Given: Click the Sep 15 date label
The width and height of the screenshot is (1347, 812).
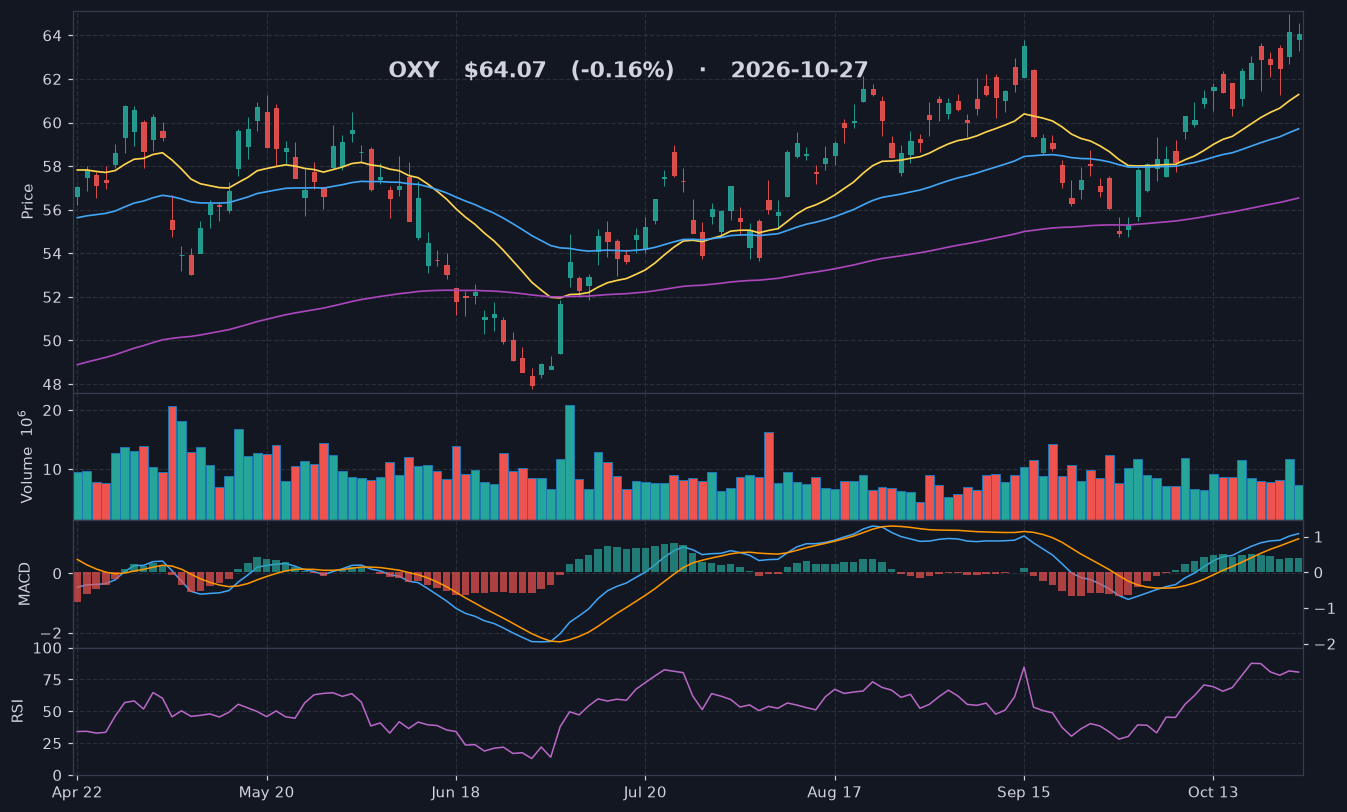Looking at the screenshot, I should point(1023,792).
